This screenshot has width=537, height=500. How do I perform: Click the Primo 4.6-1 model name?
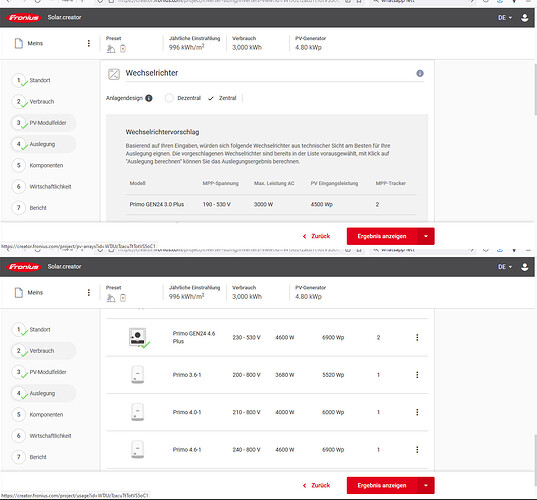[x=187, y=450]
